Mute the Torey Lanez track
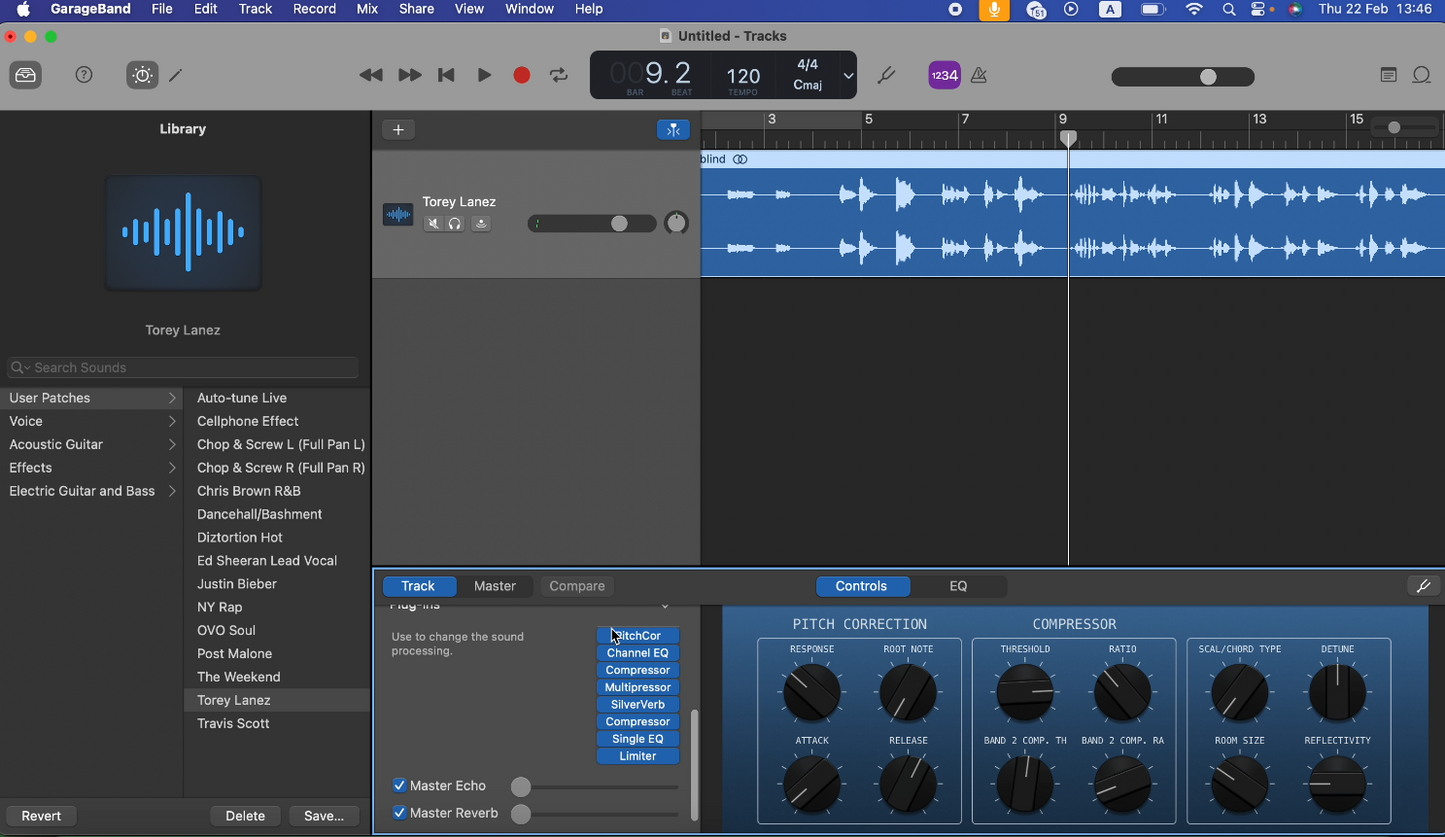 433,224
